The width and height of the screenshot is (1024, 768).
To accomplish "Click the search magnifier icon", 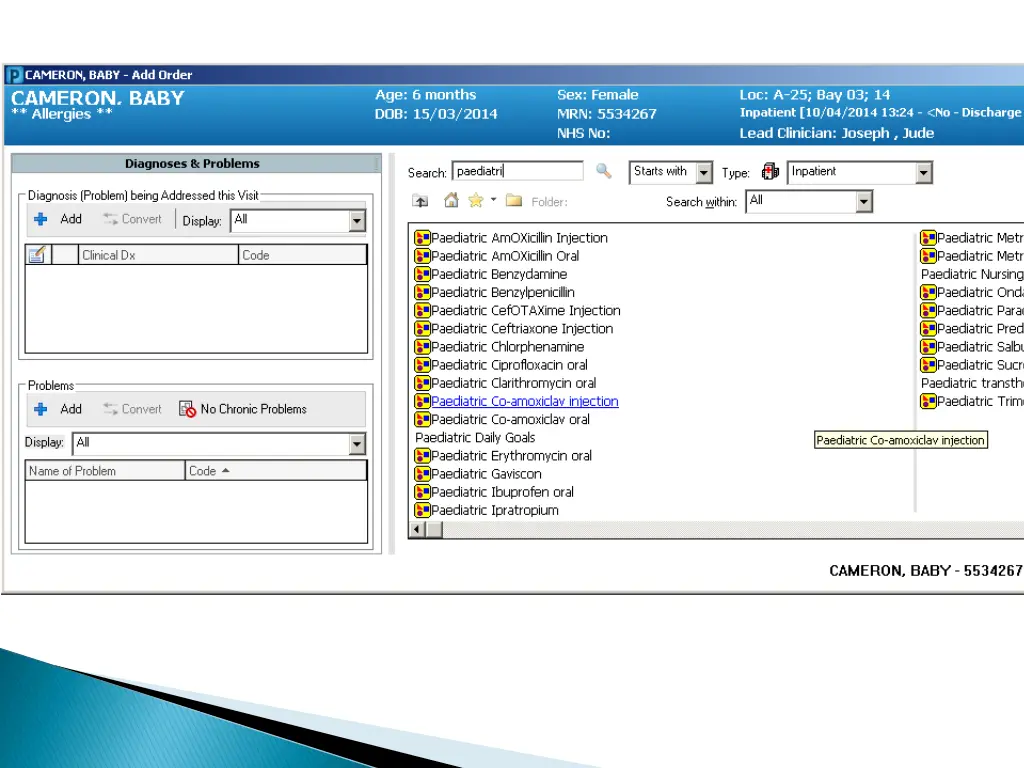I will coord(604,171).
